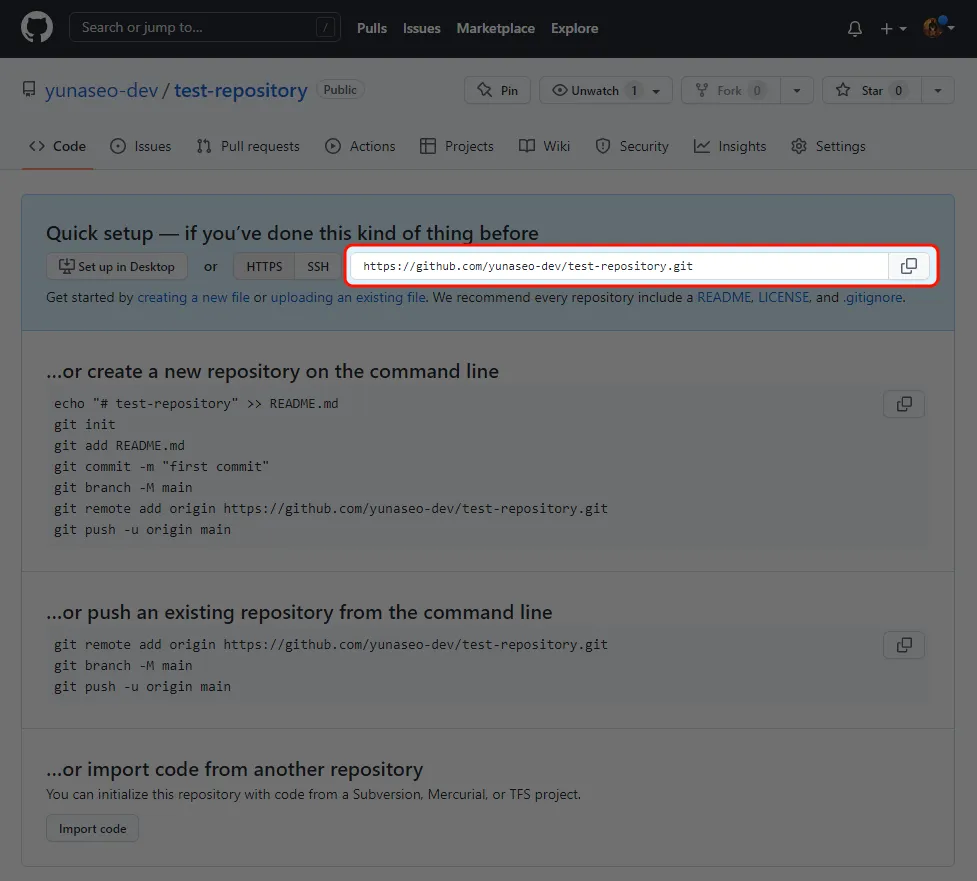Open Explore in top navigation
The height and width of the screenshot is (881, 977).
pyautogui.click(x=574, y=28)
